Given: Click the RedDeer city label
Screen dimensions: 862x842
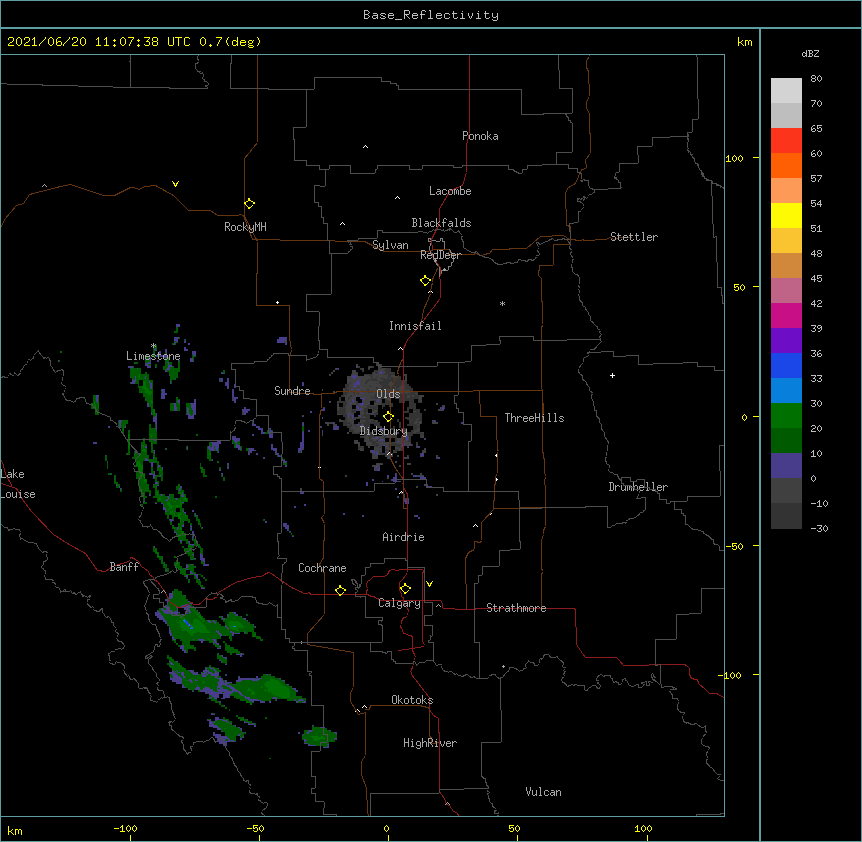Looking at the screenshot, I should pos(440,255).
